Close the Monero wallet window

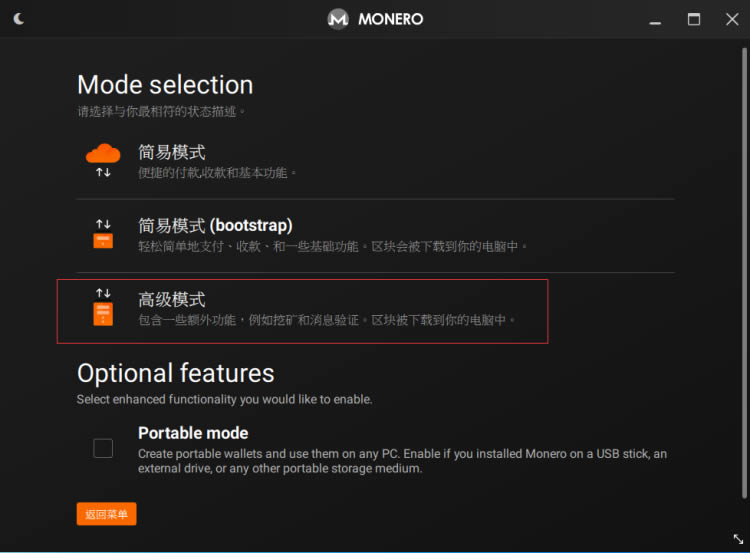pos(732,19)
